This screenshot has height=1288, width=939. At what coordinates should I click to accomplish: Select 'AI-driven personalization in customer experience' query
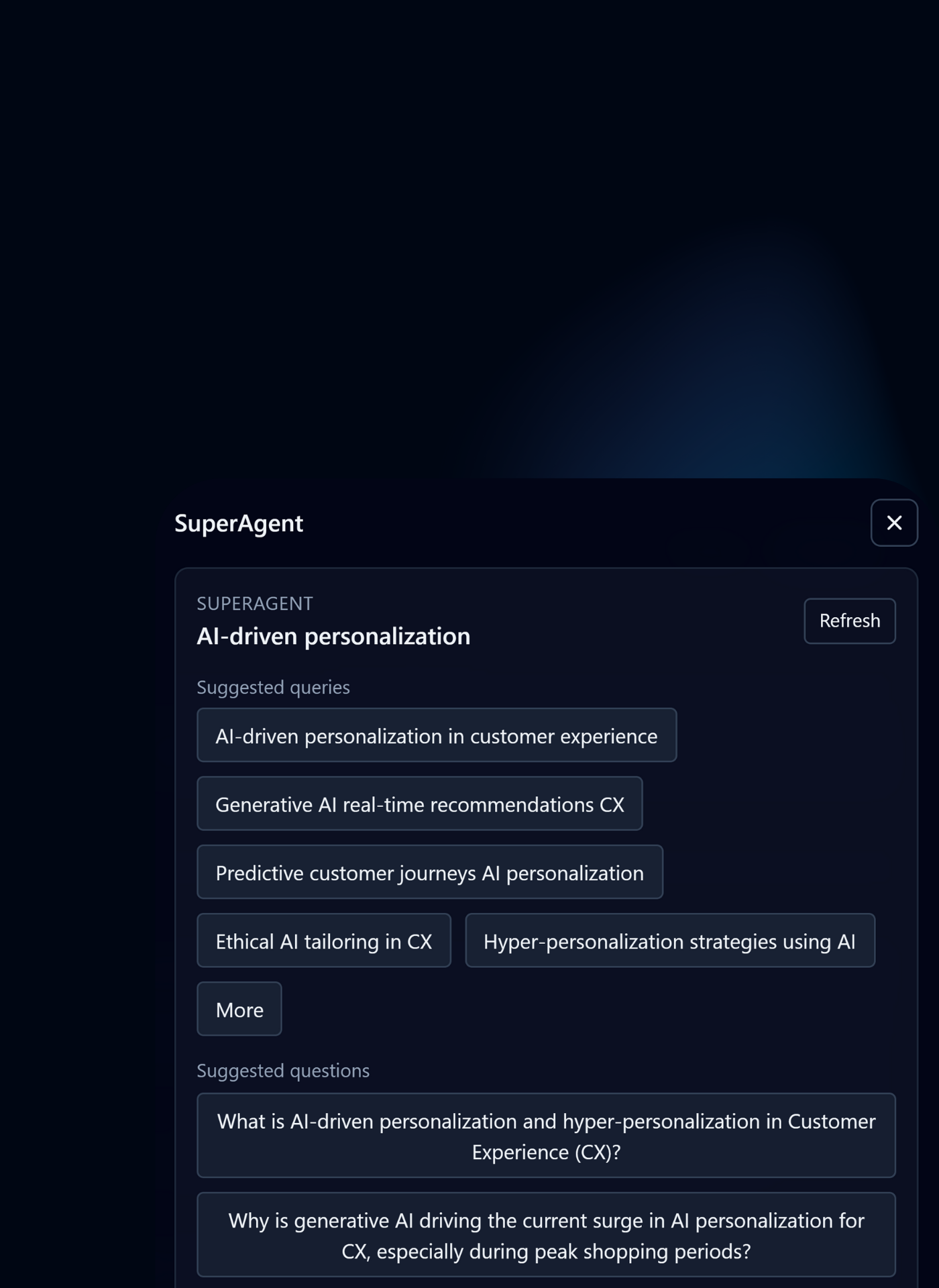click(x=436, y=735)
